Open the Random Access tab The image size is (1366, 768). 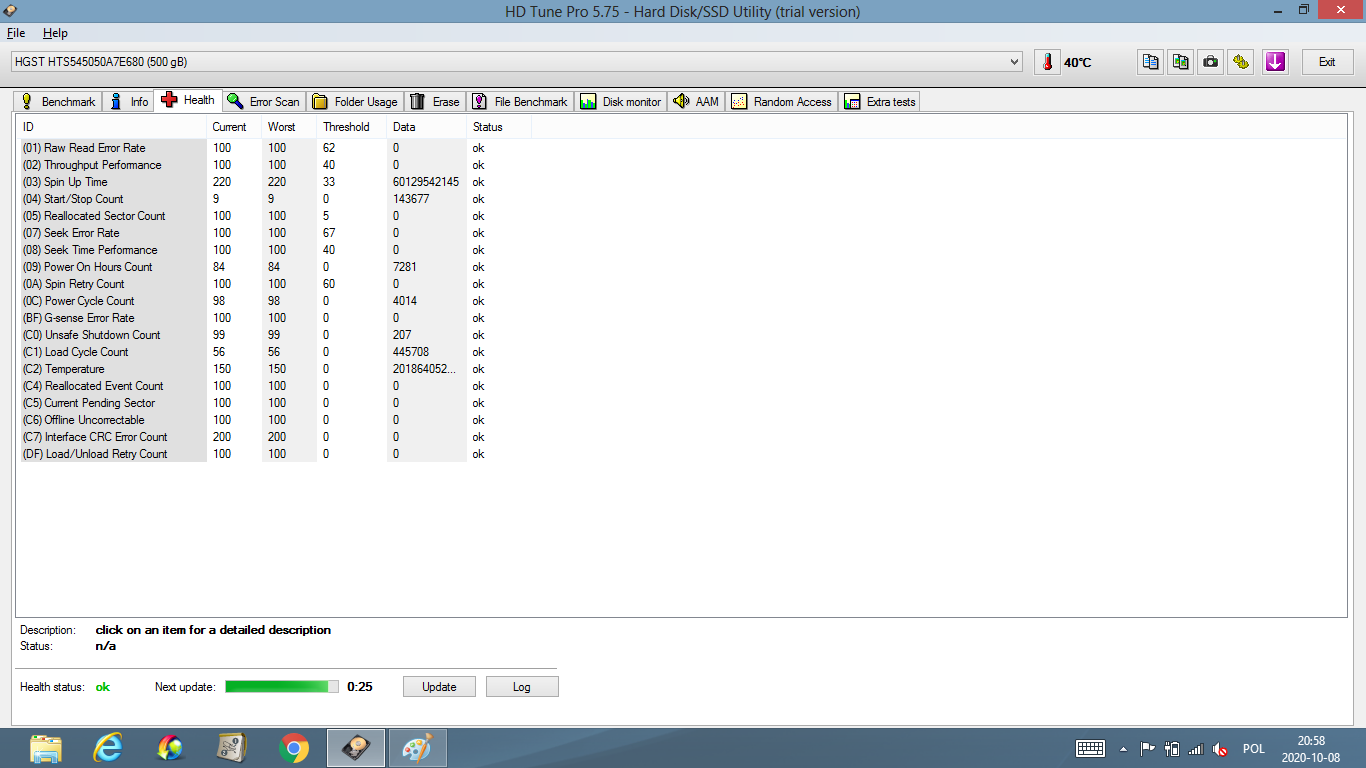[x=781, y=102]
